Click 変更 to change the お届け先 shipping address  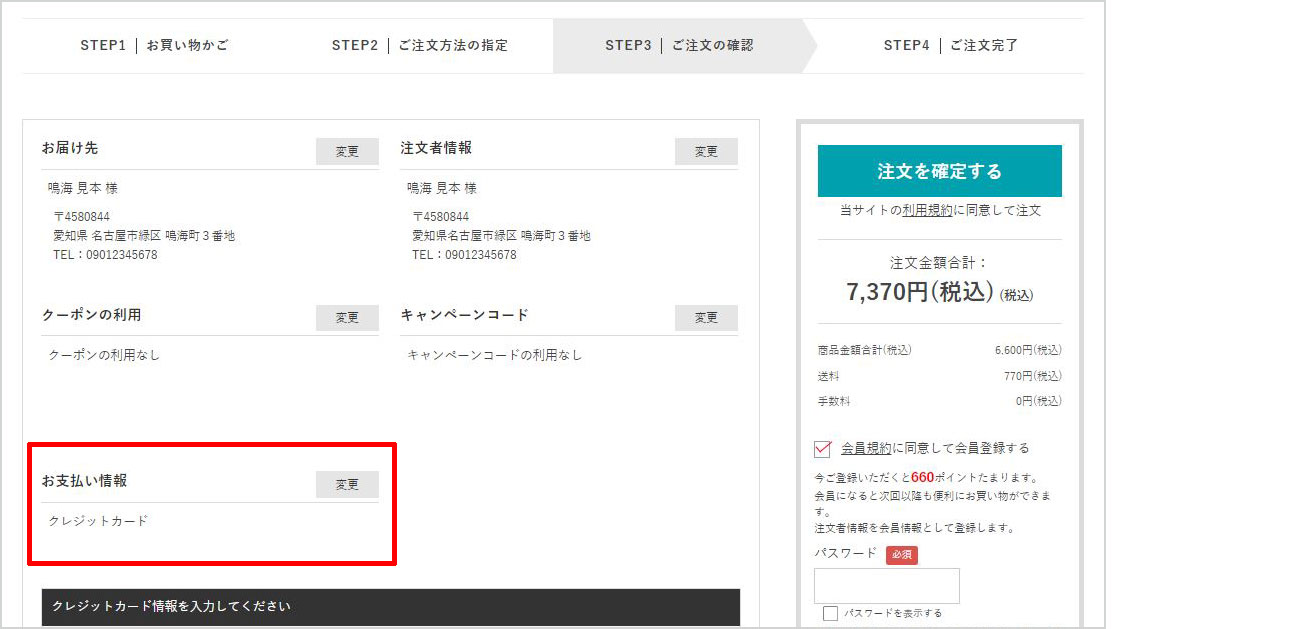click(347, 151)
